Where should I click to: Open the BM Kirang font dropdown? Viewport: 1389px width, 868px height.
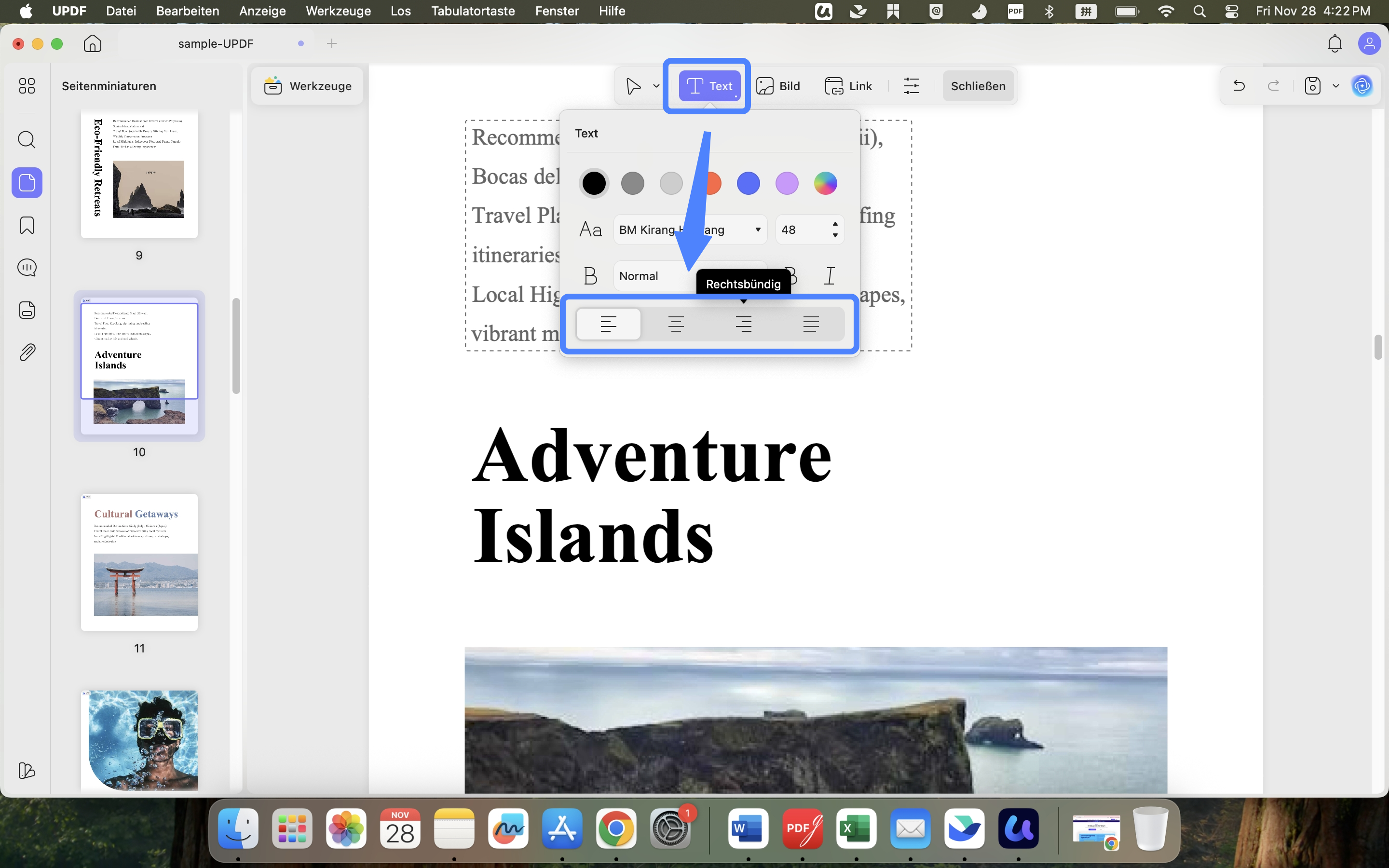pyautogui.click(x=689, y=229)
